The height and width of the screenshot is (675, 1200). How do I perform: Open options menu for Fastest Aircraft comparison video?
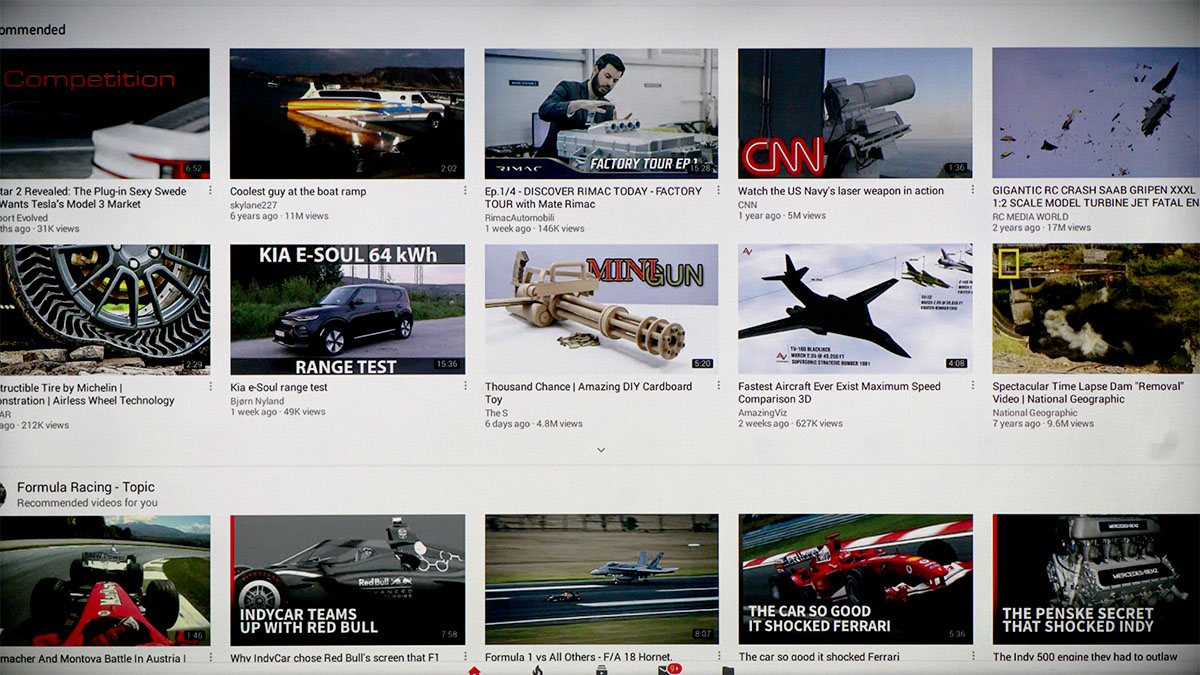[973, 386]
